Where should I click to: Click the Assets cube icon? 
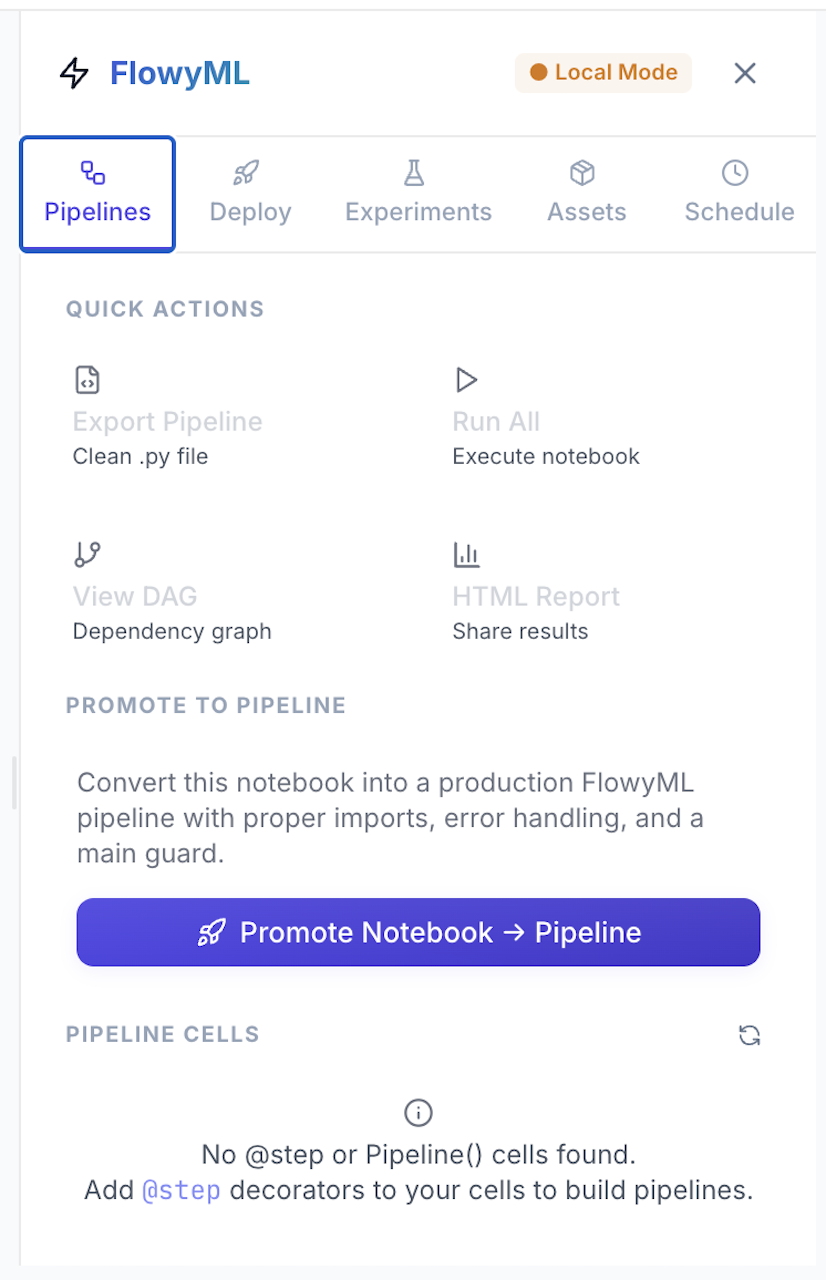(x=585, y=172)
